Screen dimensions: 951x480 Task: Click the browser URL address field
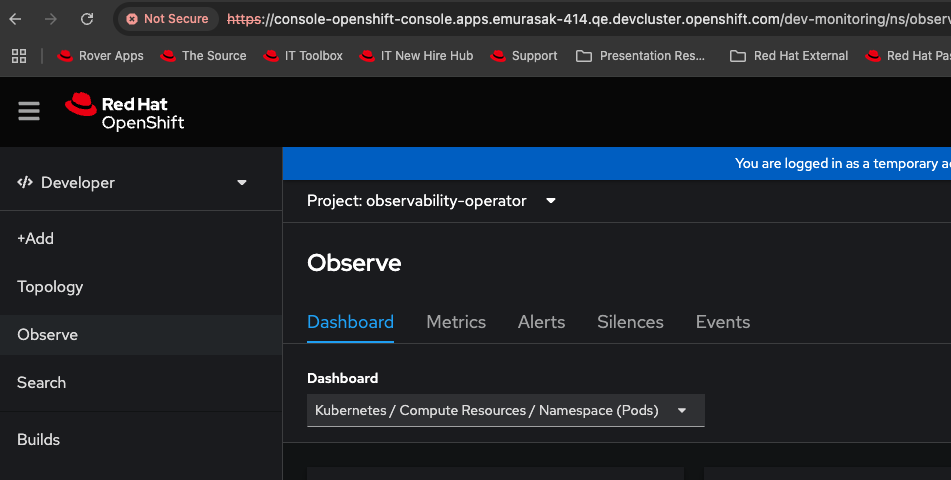[x=580, y=19]
